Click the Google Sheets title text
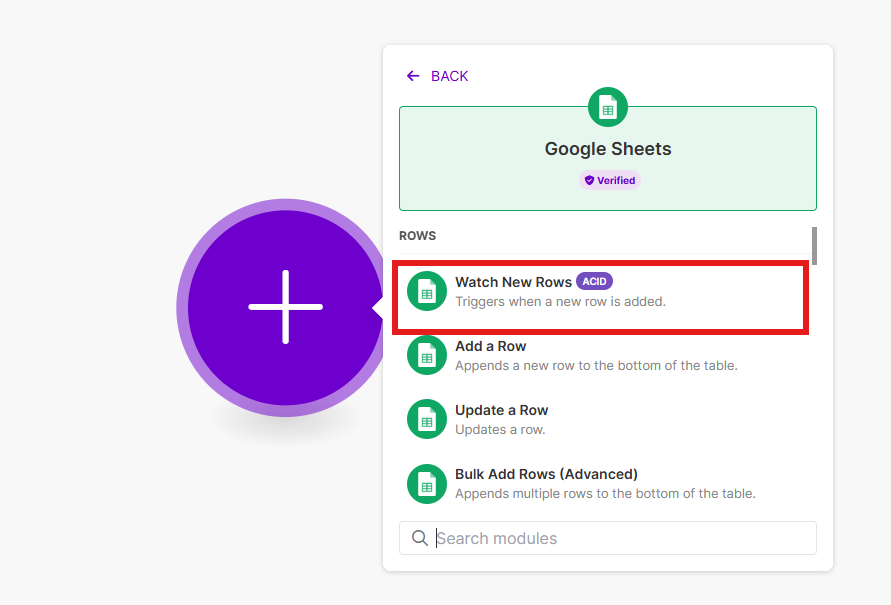Screen dimensions: 891x605 [608, 149]
